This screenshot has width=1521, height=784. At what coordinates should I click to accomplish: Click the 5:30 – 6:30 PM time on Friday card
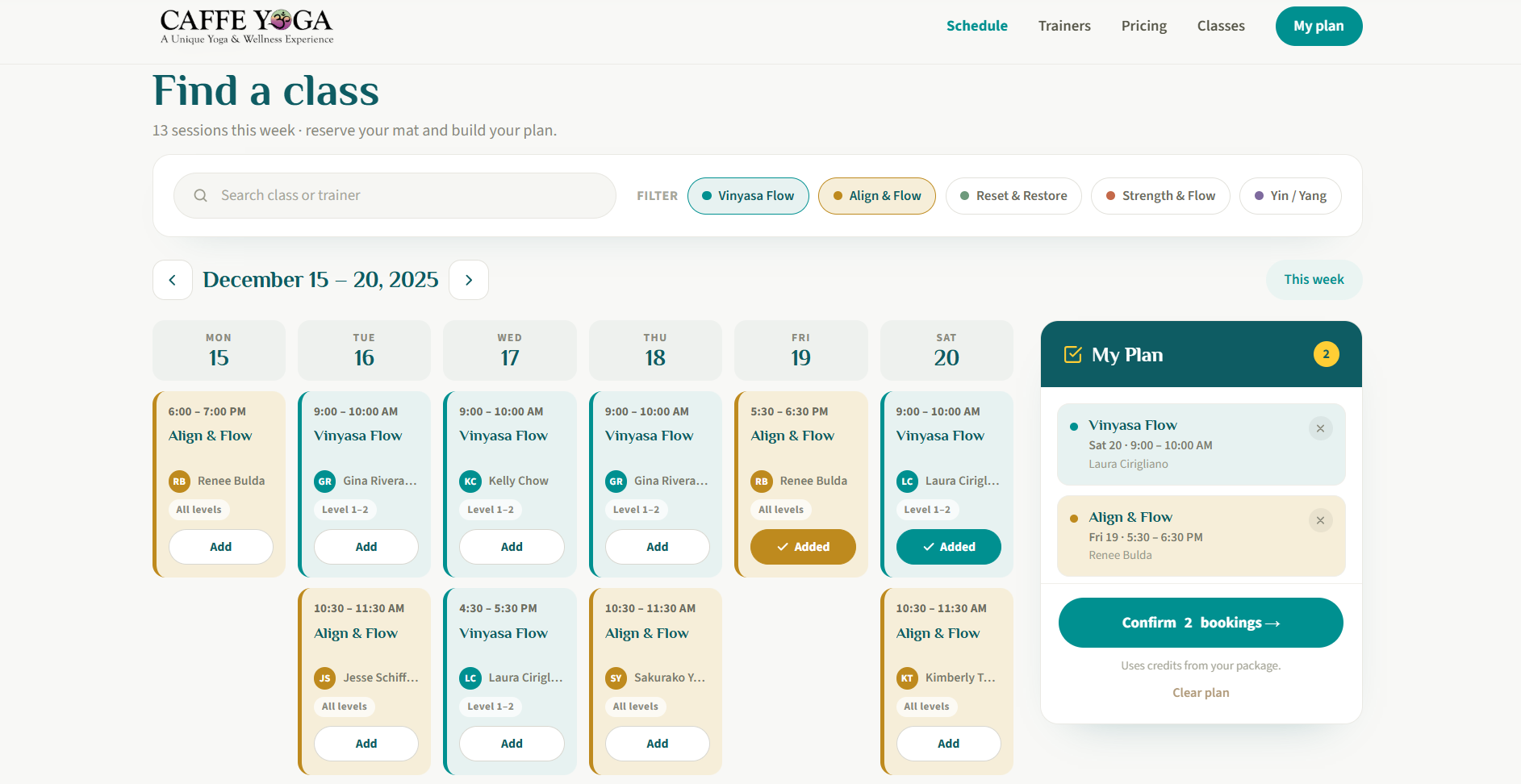click(789, 411)
